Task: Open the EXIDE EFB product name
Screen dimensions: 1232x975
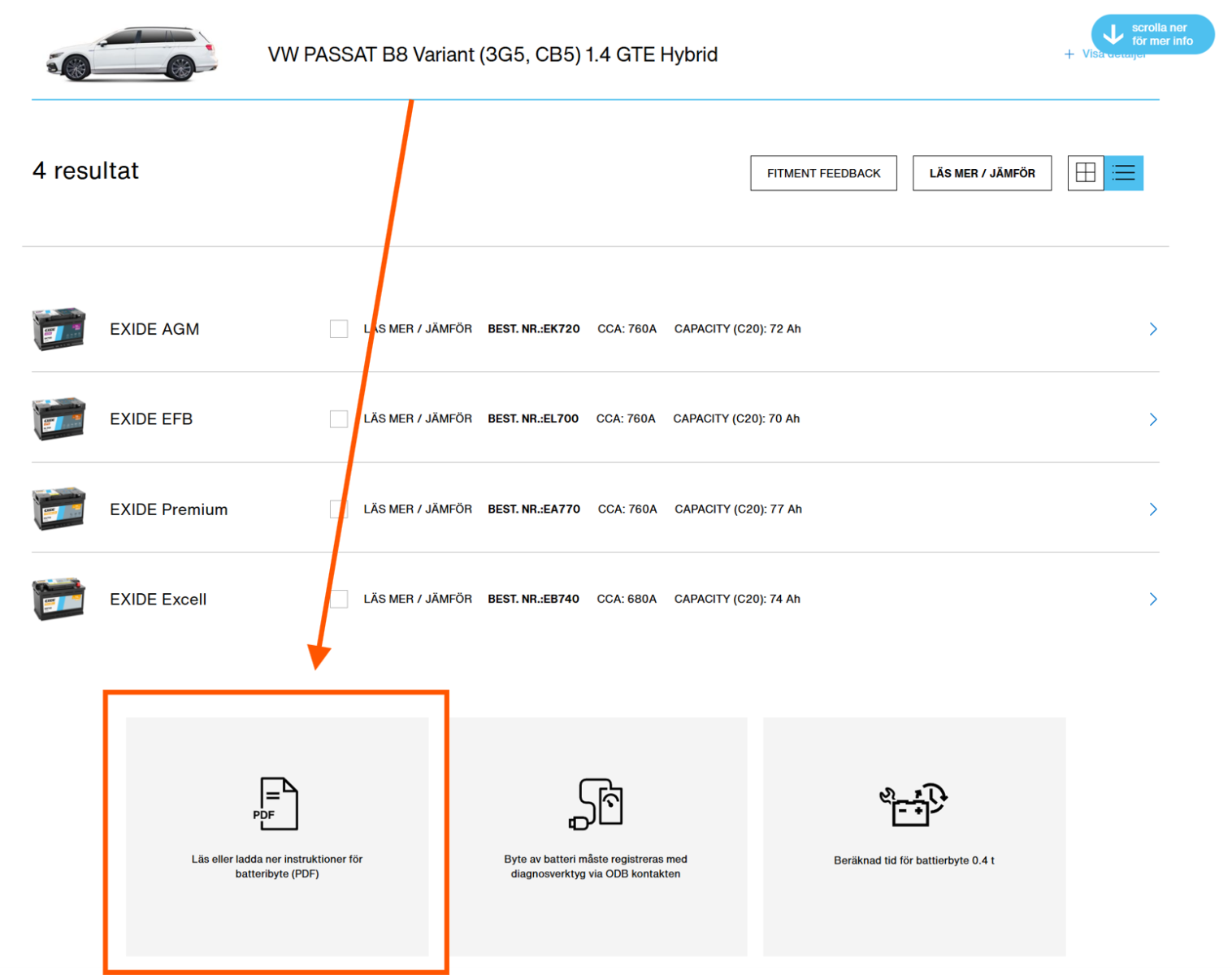Action: (x=151, y=419)
